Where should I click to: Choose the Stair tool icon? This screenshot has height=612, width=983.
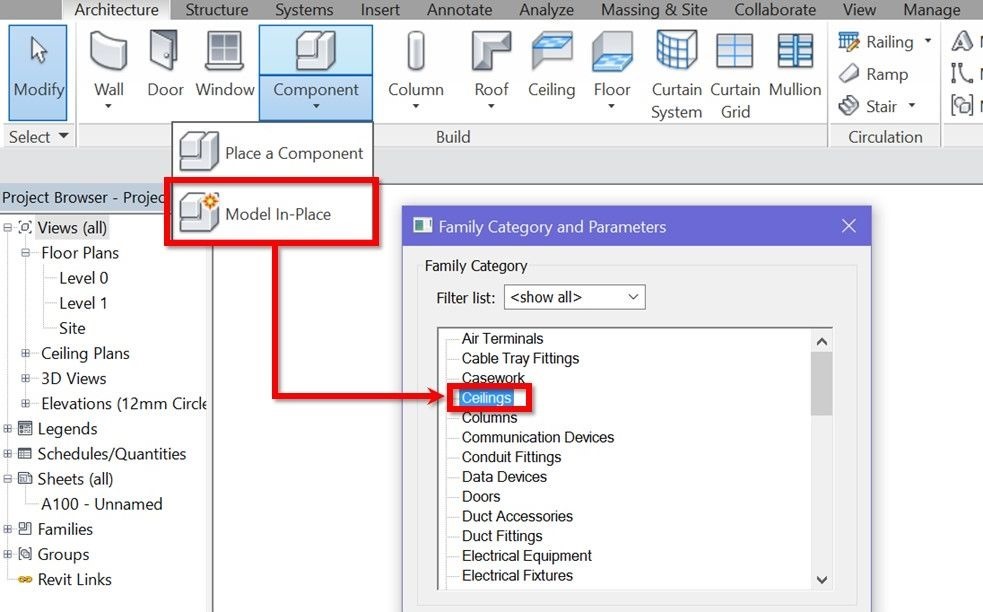(849, 105)
